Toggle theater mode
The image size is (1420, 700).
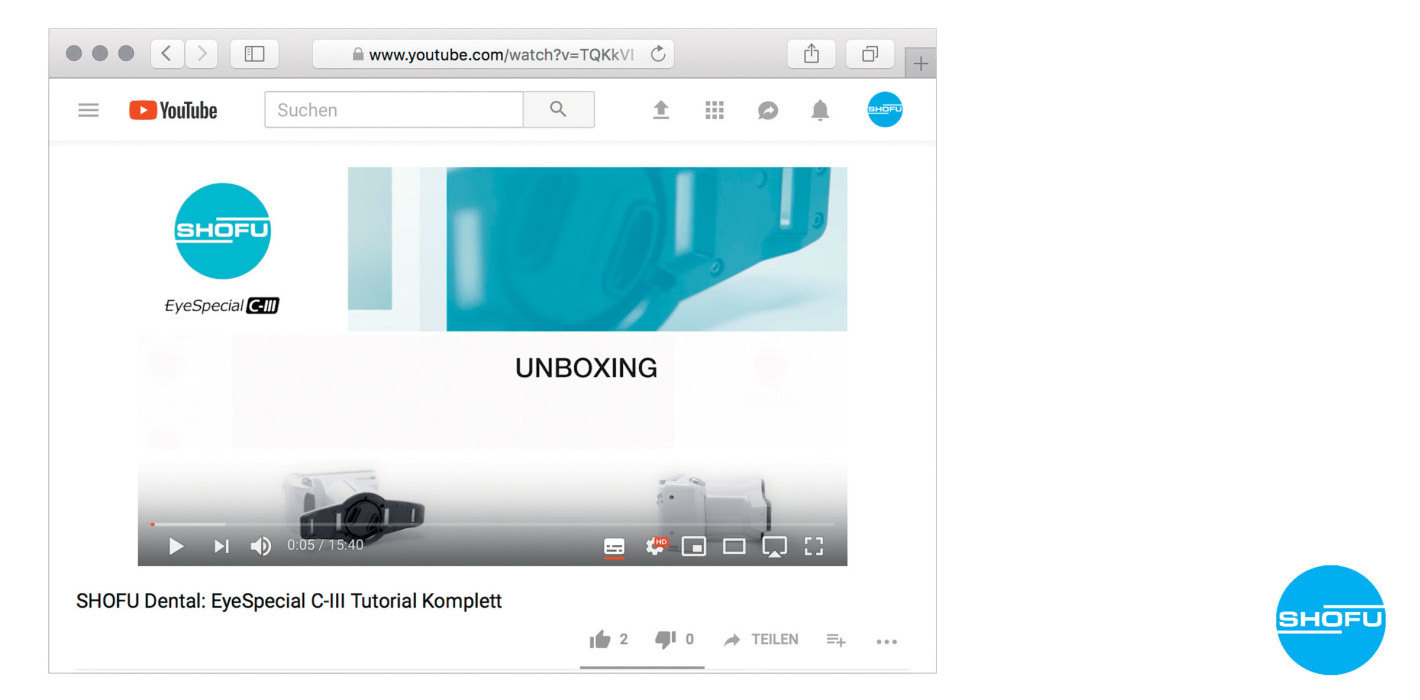point(734,546)
